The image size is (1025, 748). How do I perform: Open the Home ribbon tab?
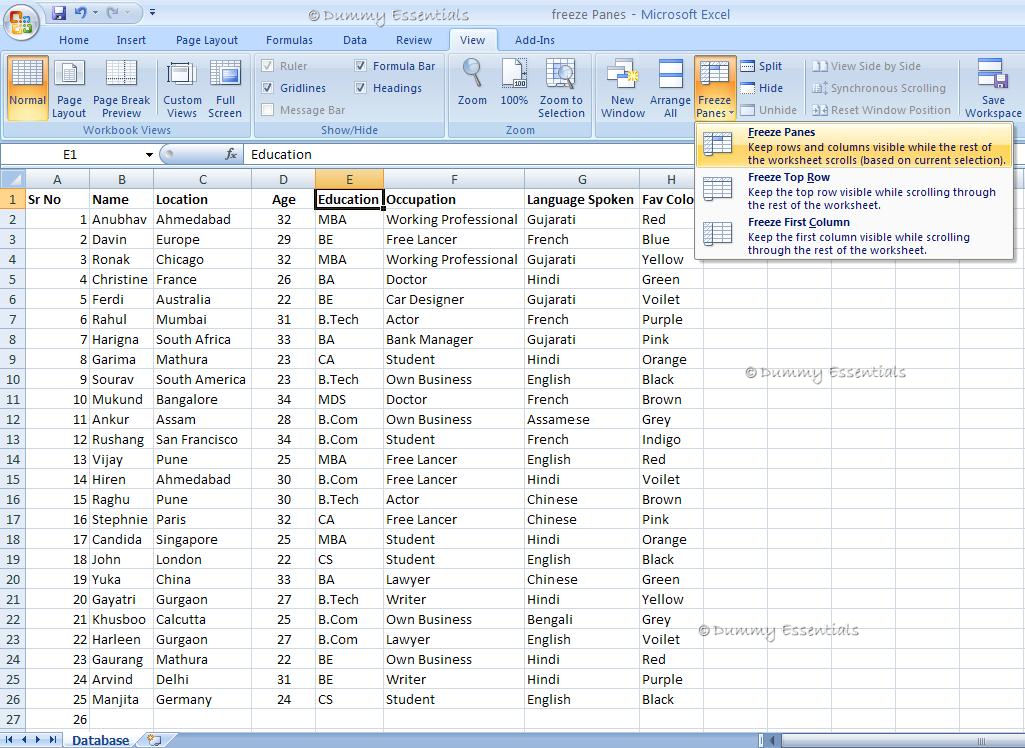click(x=74, y=40)
